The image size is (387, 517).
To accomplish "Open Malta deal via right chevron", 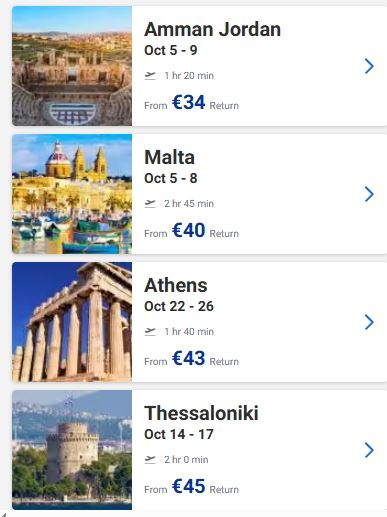I will pos(369,194).
